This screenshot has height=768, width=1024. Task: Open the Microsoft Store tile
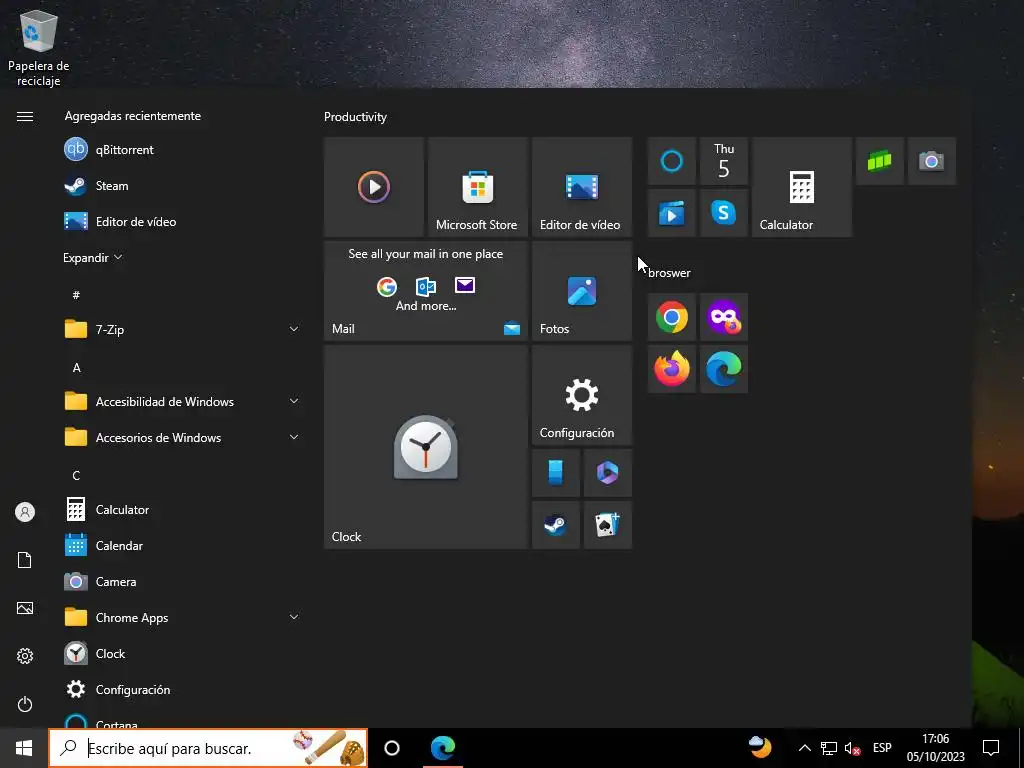coord(477,187)
